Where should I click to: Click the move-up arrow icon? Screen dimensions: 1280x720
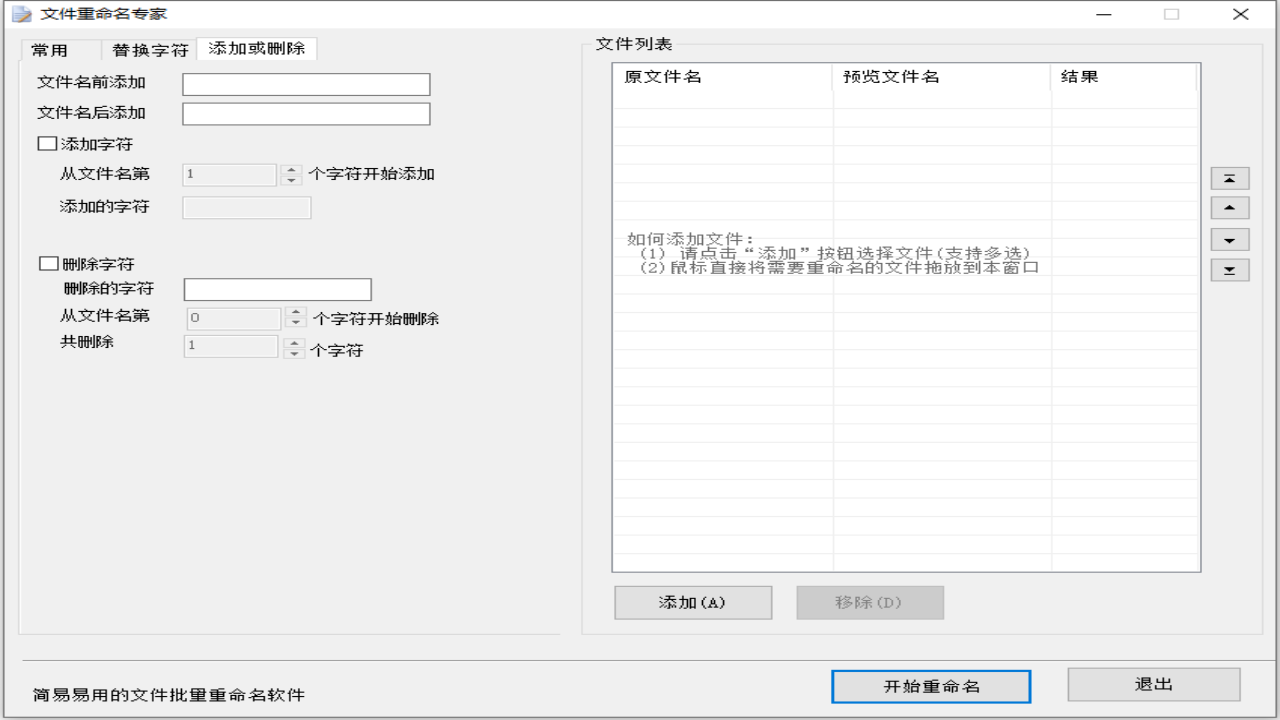[x=1229, y=207]
